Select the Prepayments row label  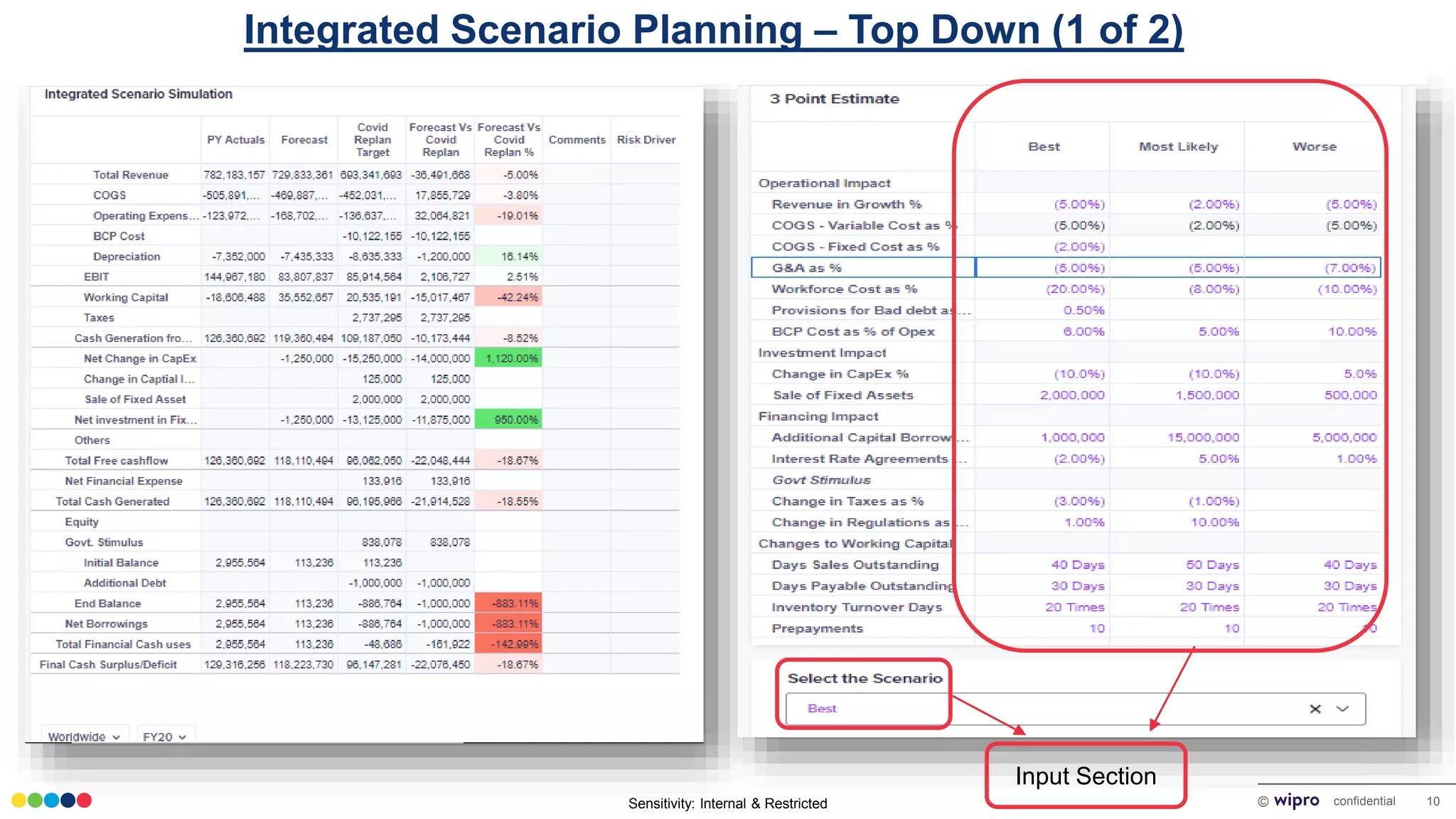tap(817, 628)
